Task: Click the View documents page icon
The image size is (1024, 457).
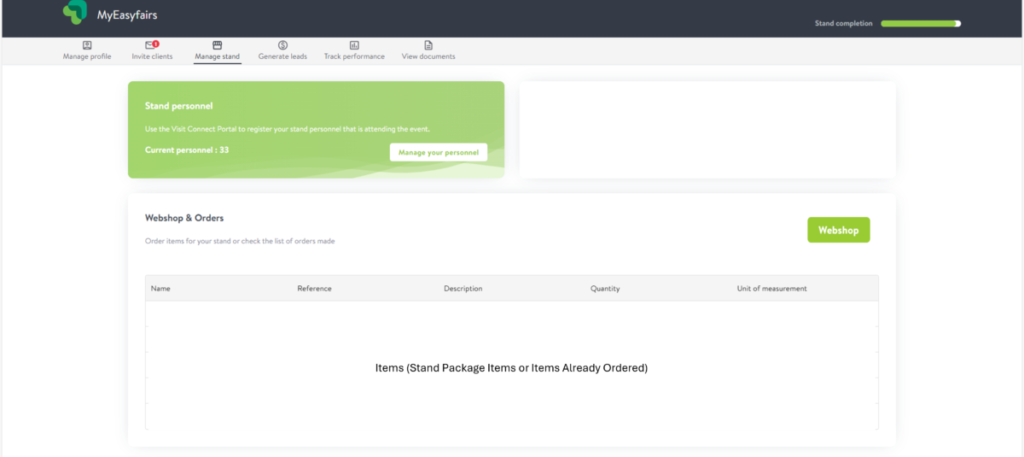Action: (x=428, y=45)
